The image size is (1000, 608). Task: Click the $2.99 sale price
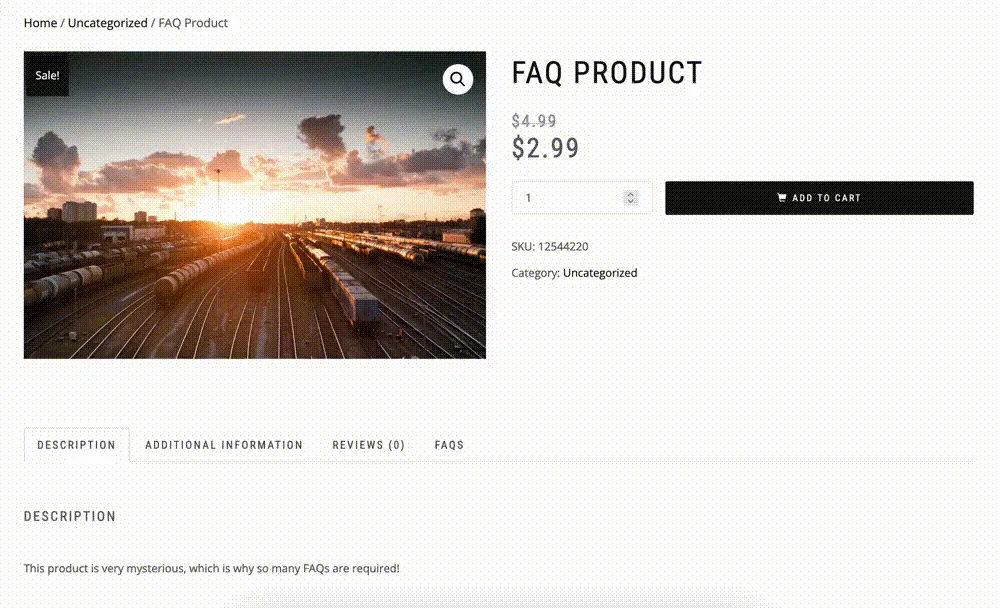[x=545, y=148]
